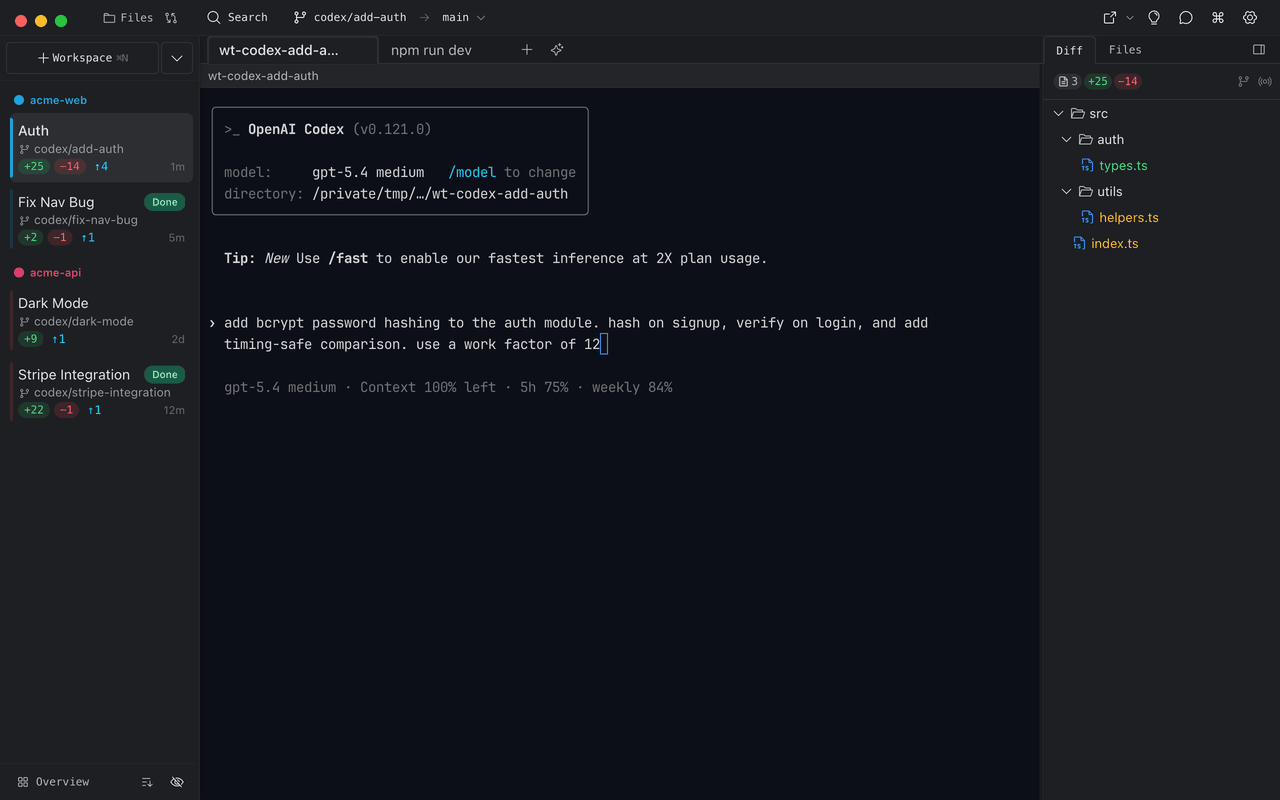Click the codex/dark-mode branch label

coord(83,321)
